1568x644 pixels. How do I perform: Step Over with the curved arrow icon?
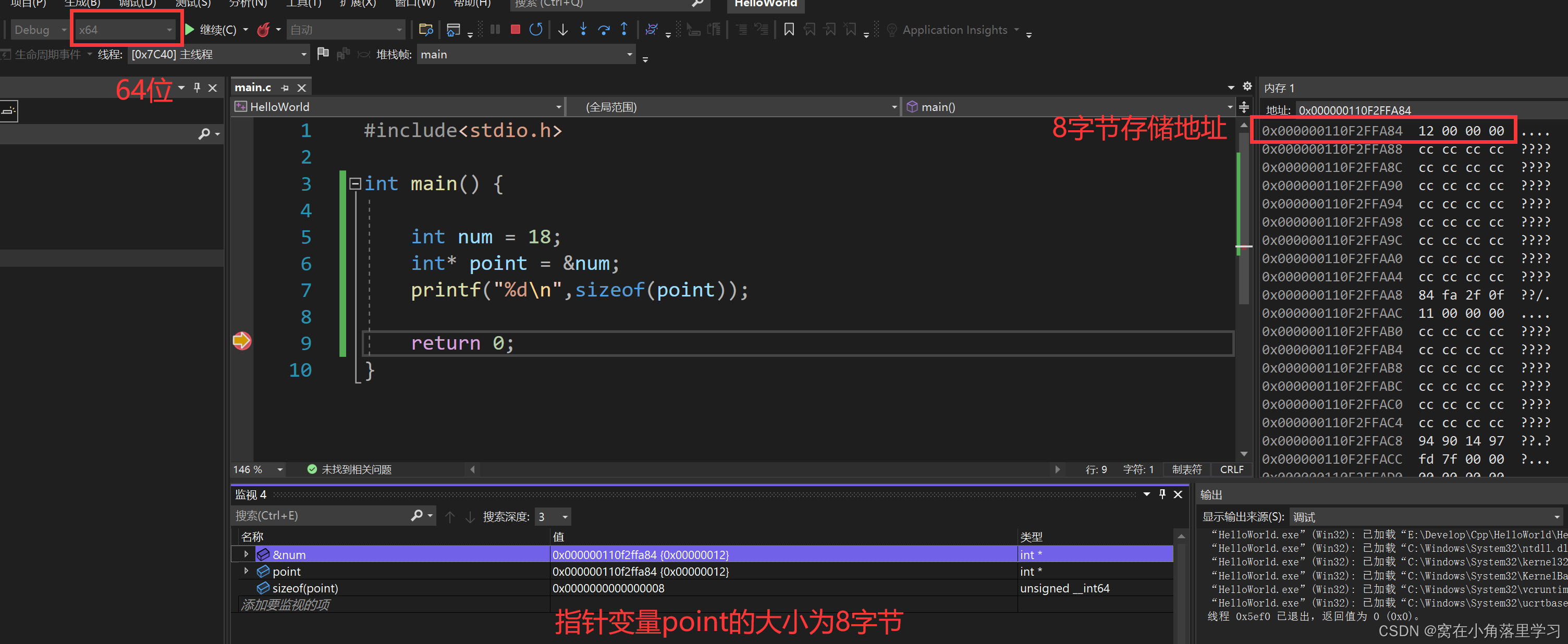[604, 29]
